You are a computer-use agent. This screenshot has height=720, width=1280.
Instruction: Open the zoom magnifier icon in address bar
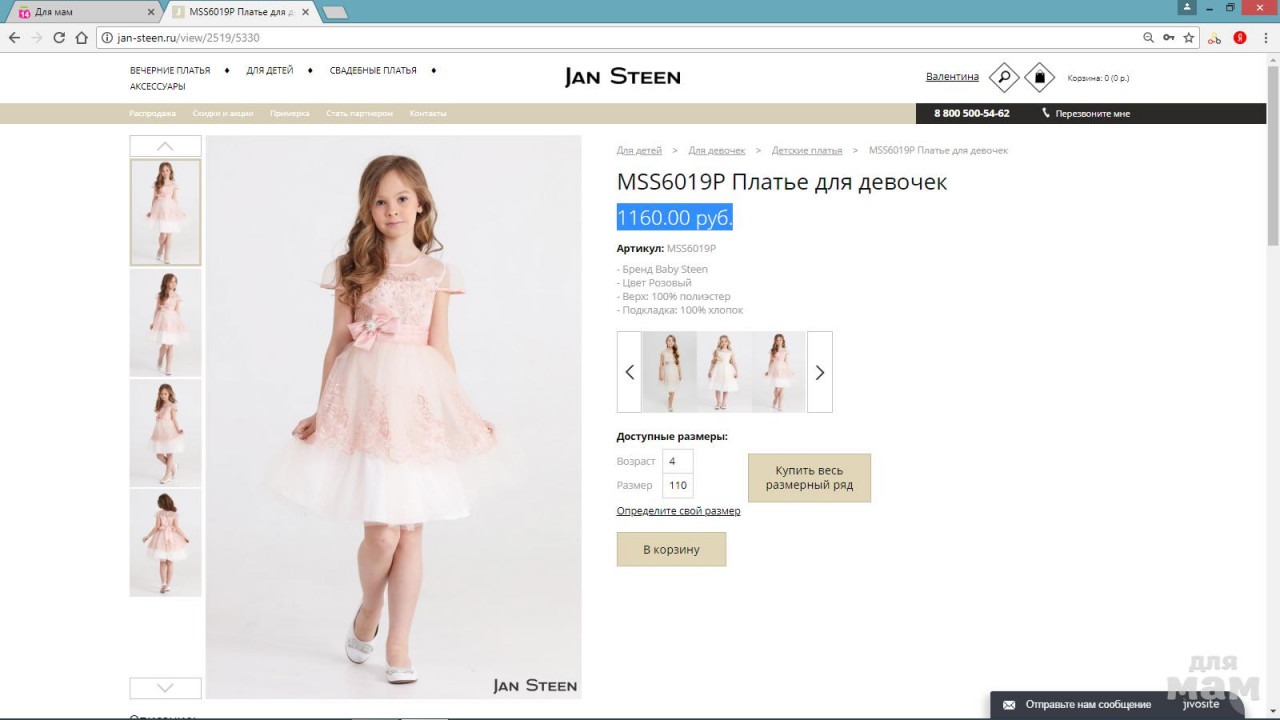1148,38
